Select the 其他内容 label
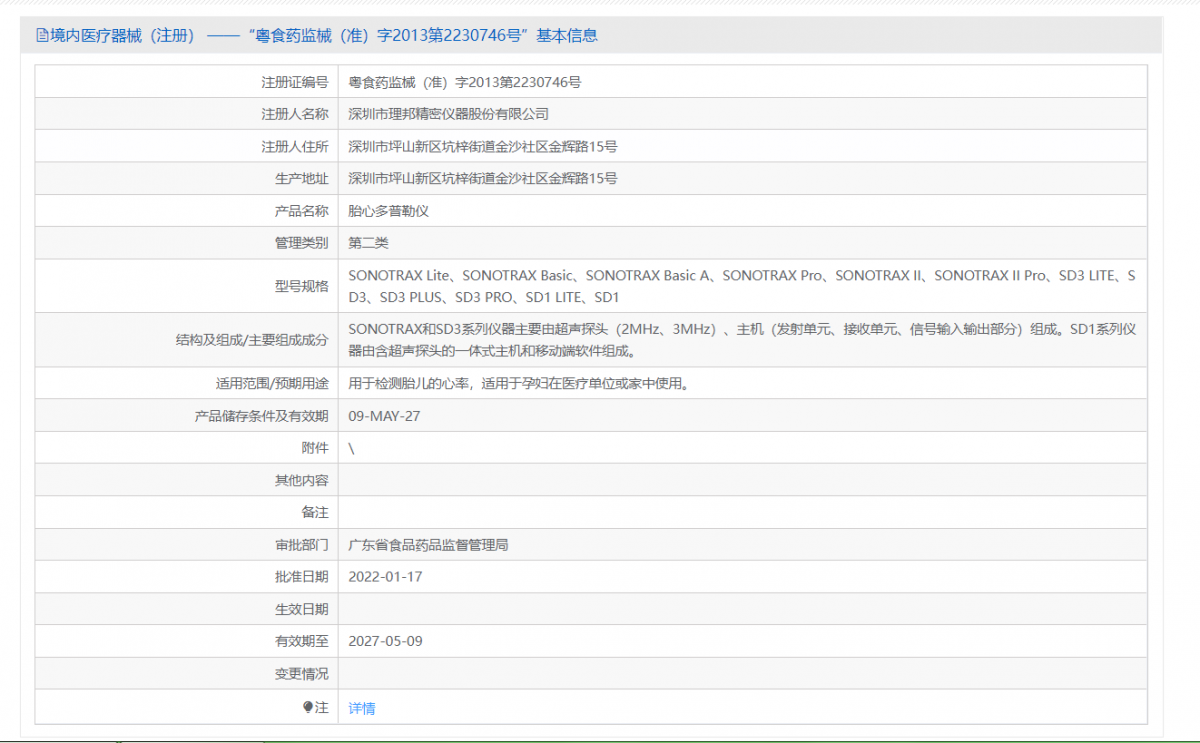The image size is (1200, 743). 302,480
